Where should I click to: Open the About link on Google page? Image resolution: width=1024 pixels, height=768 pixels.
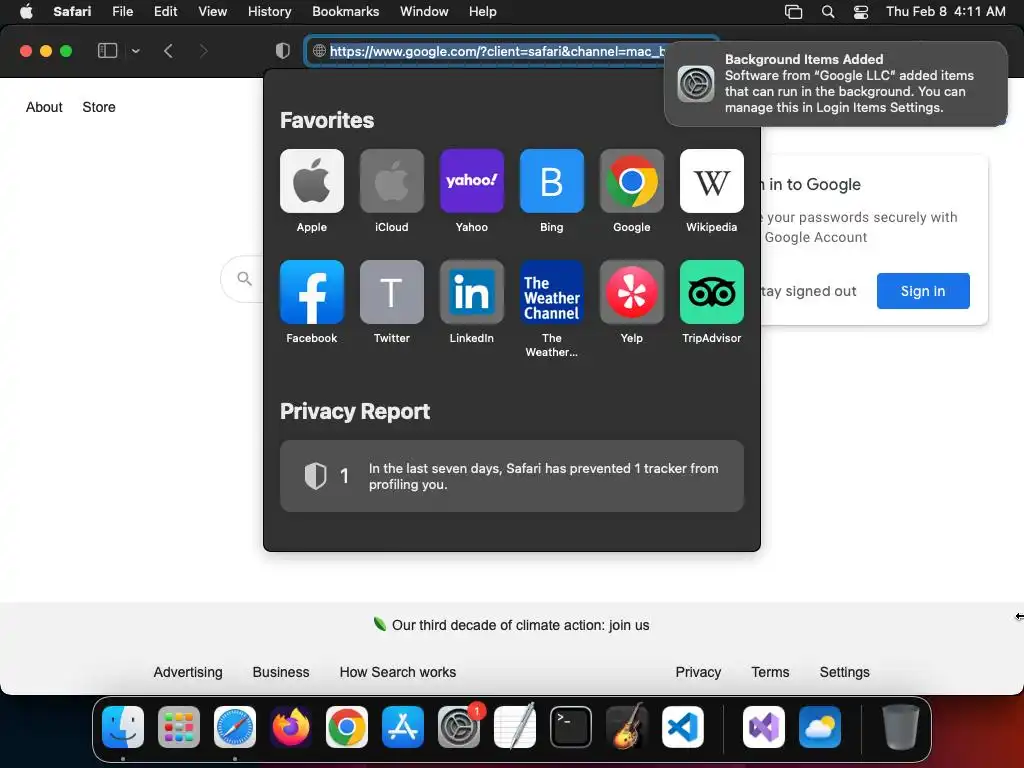point(44,107)
